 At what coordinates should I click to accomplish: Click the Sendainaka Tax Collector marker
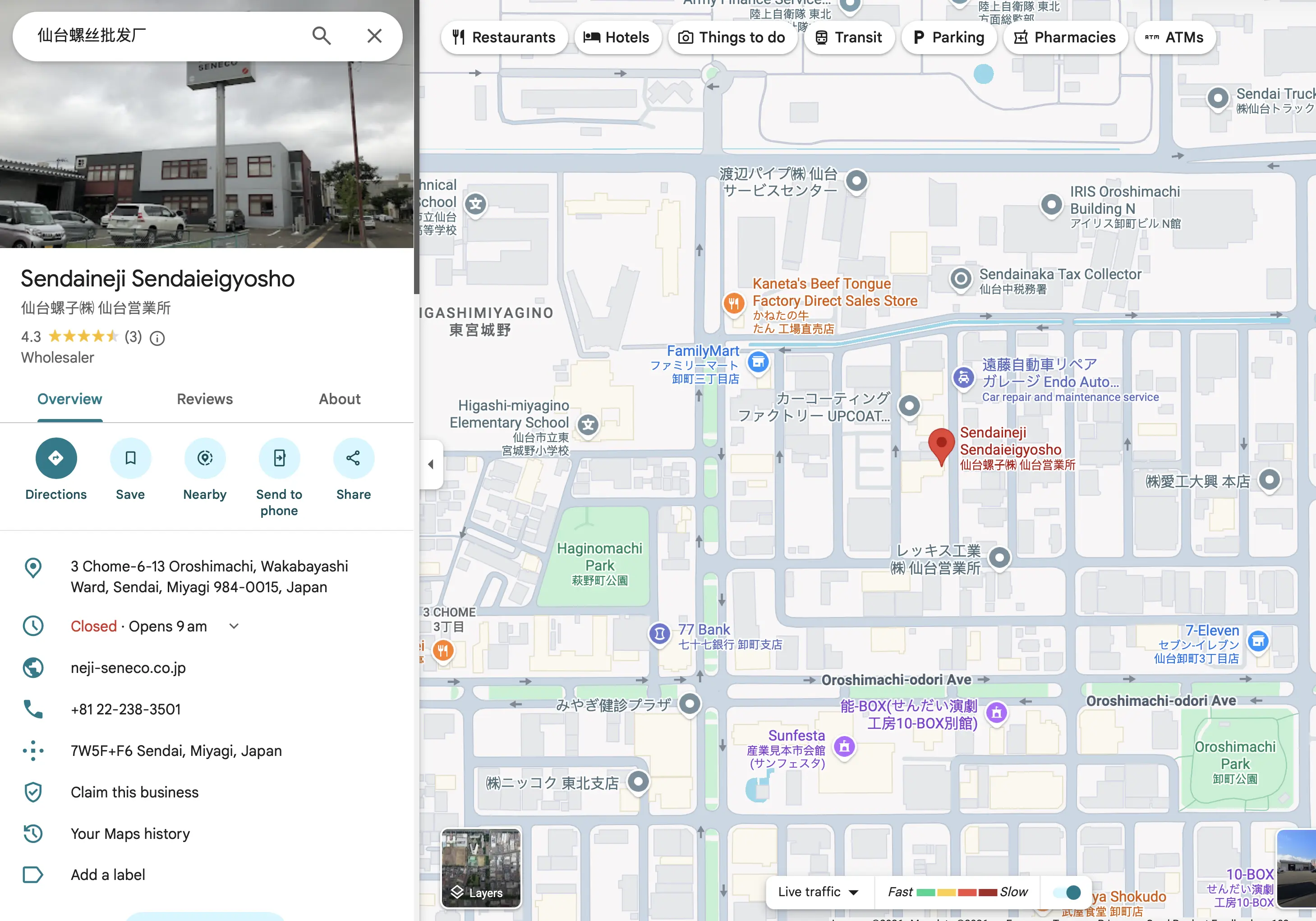click(x=961, y=279)
